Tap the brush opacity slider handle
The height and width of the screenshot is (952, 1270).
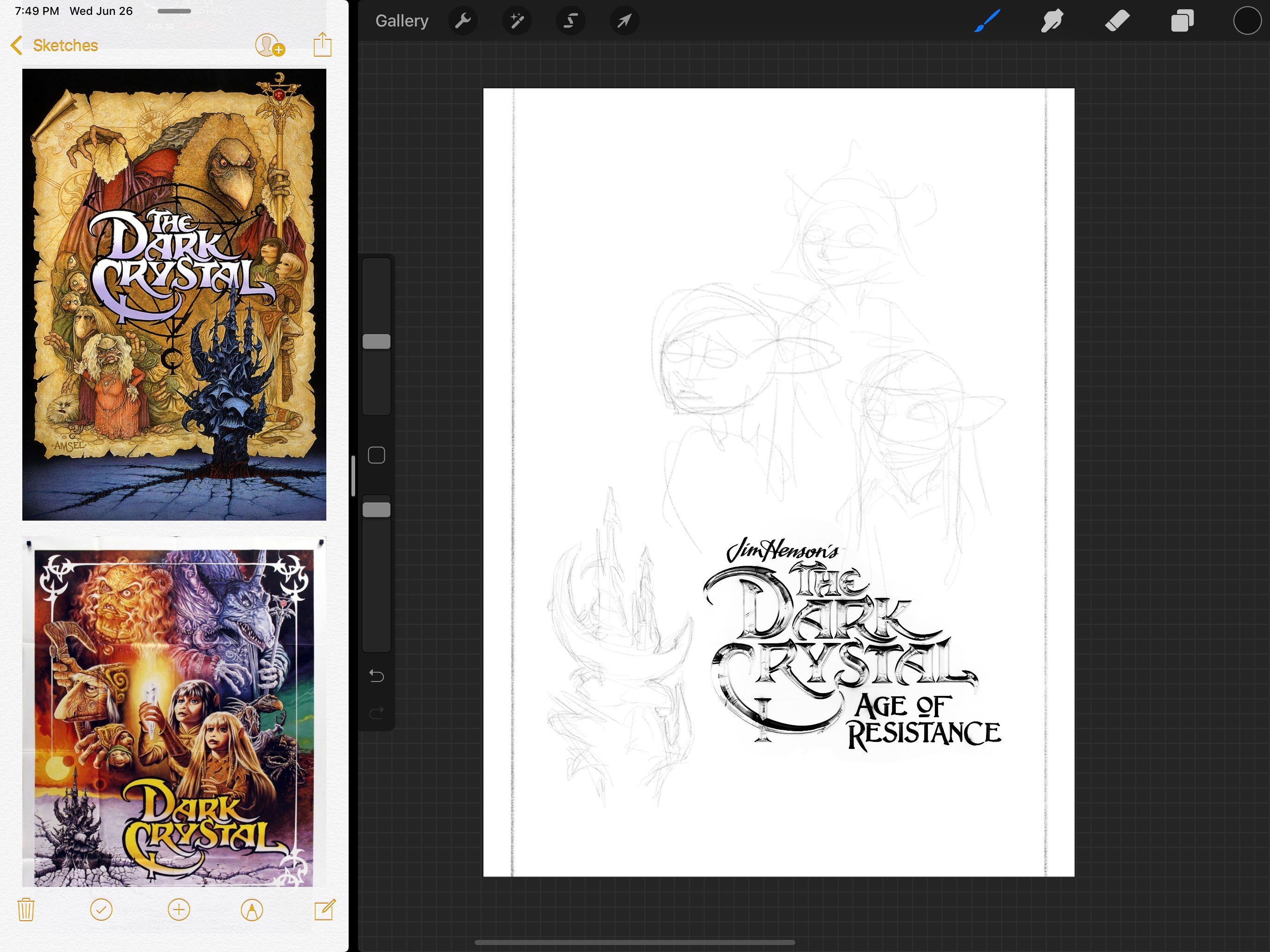377,510
